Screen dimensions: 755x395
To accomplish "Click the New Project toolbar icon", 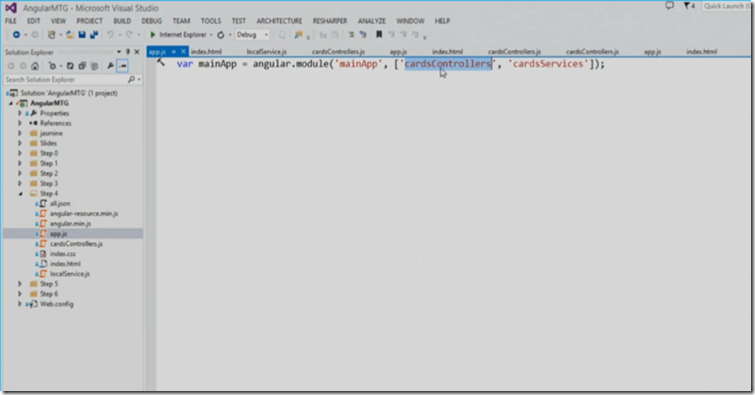I will click(52, 35).
